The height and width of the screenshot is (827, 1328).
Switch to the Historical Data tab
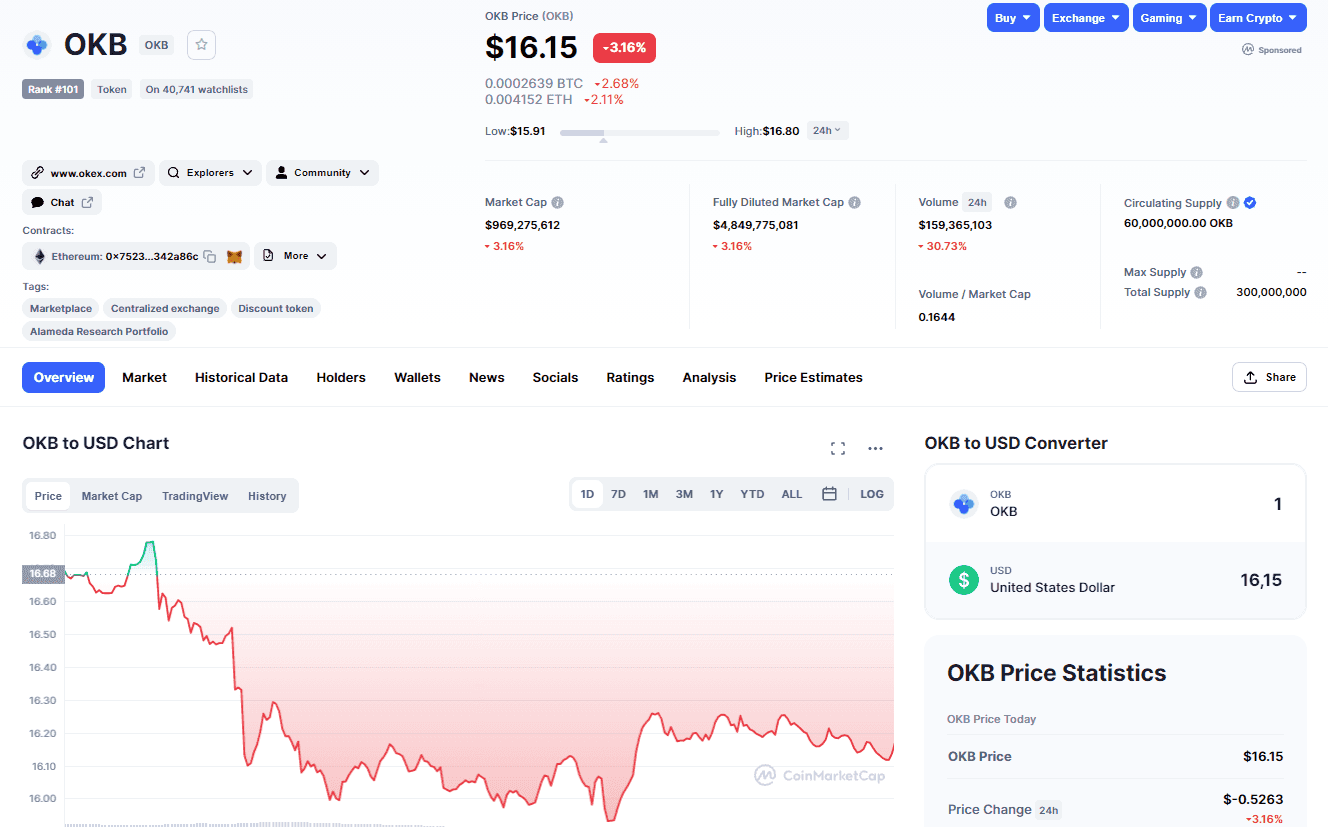pos(241,377)
